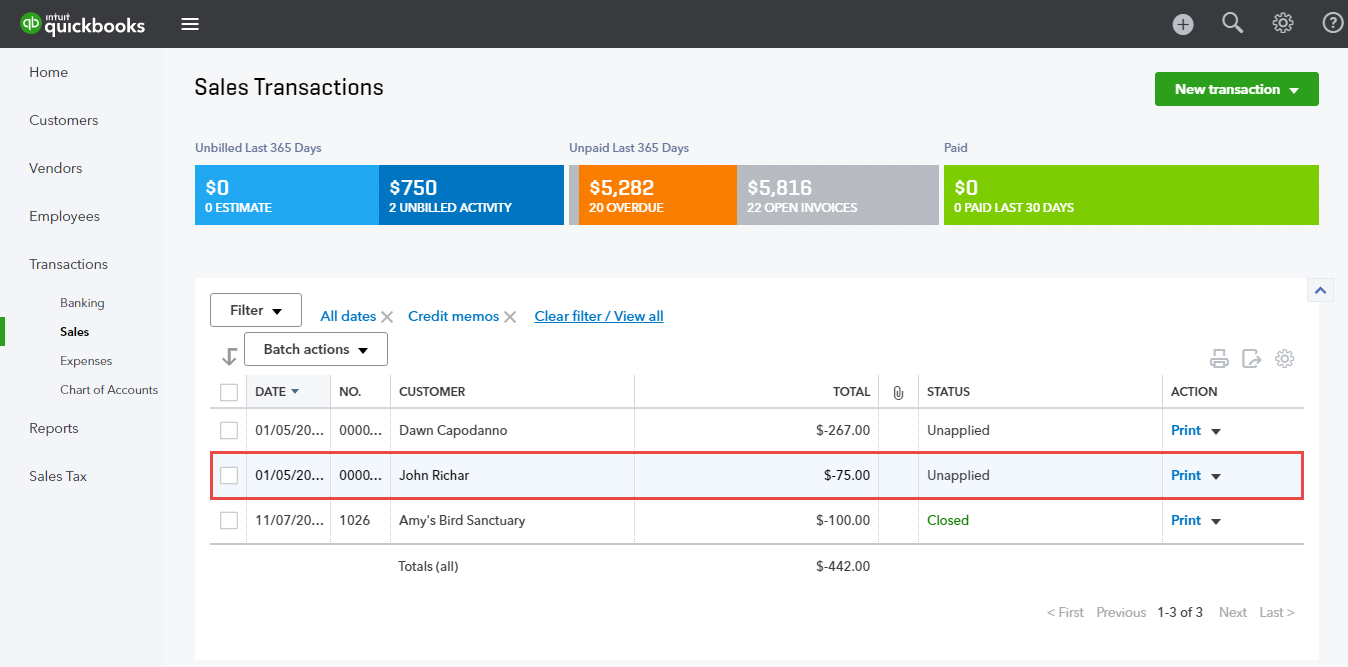Click the 1026 number cell
The height and width of the screenshot is (667, 1348).
pyautogui.click(x=354, y=520)
